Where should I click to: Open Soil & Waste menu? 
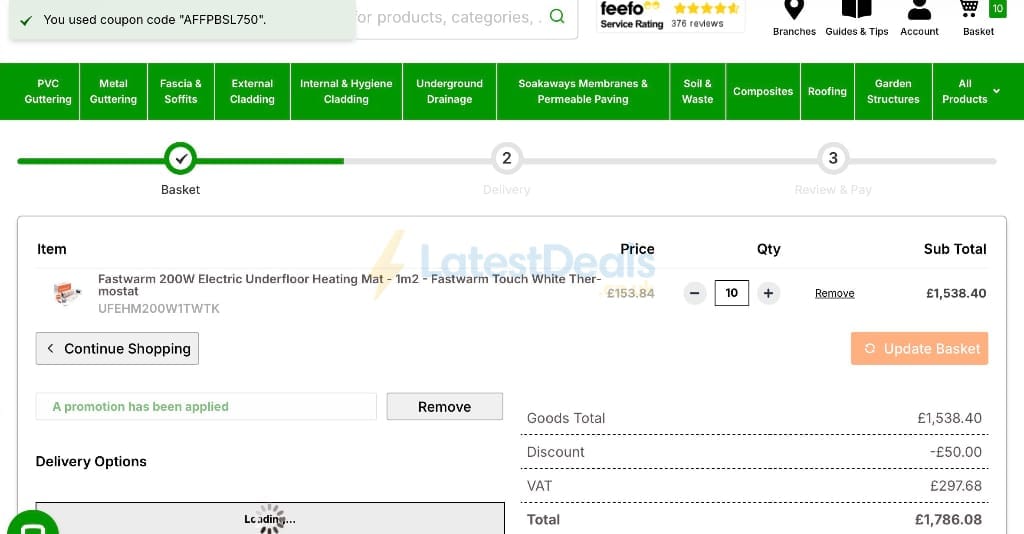(x=697, y=91)
